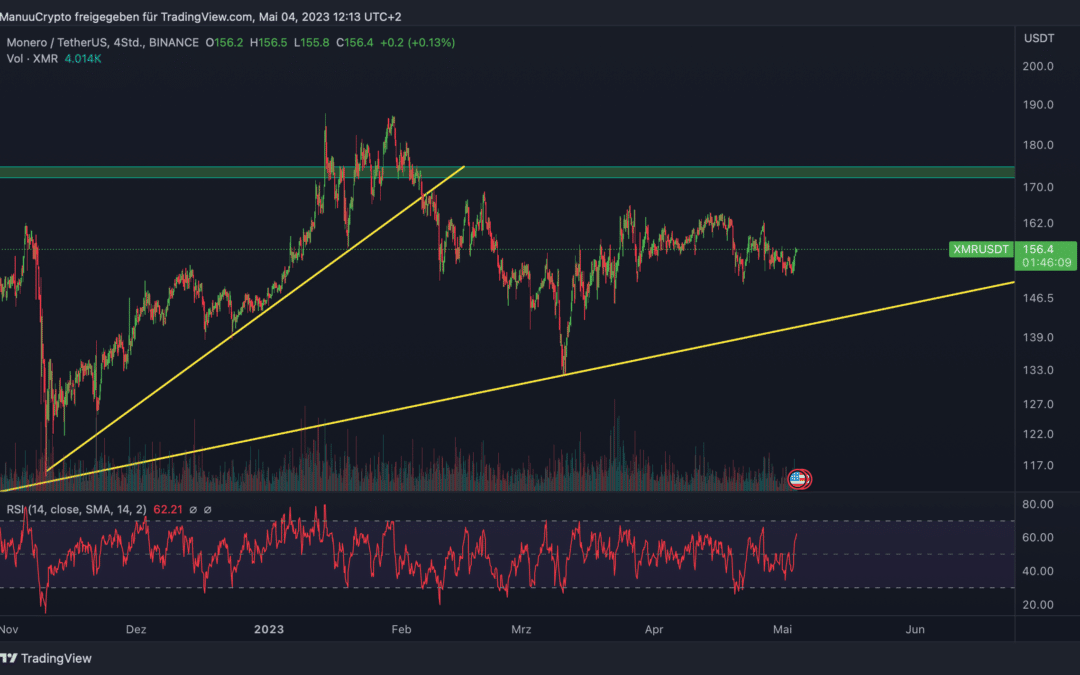Click the open value O156.2
The height and width of the screenshot is (675, 1080).
[224, 43]
